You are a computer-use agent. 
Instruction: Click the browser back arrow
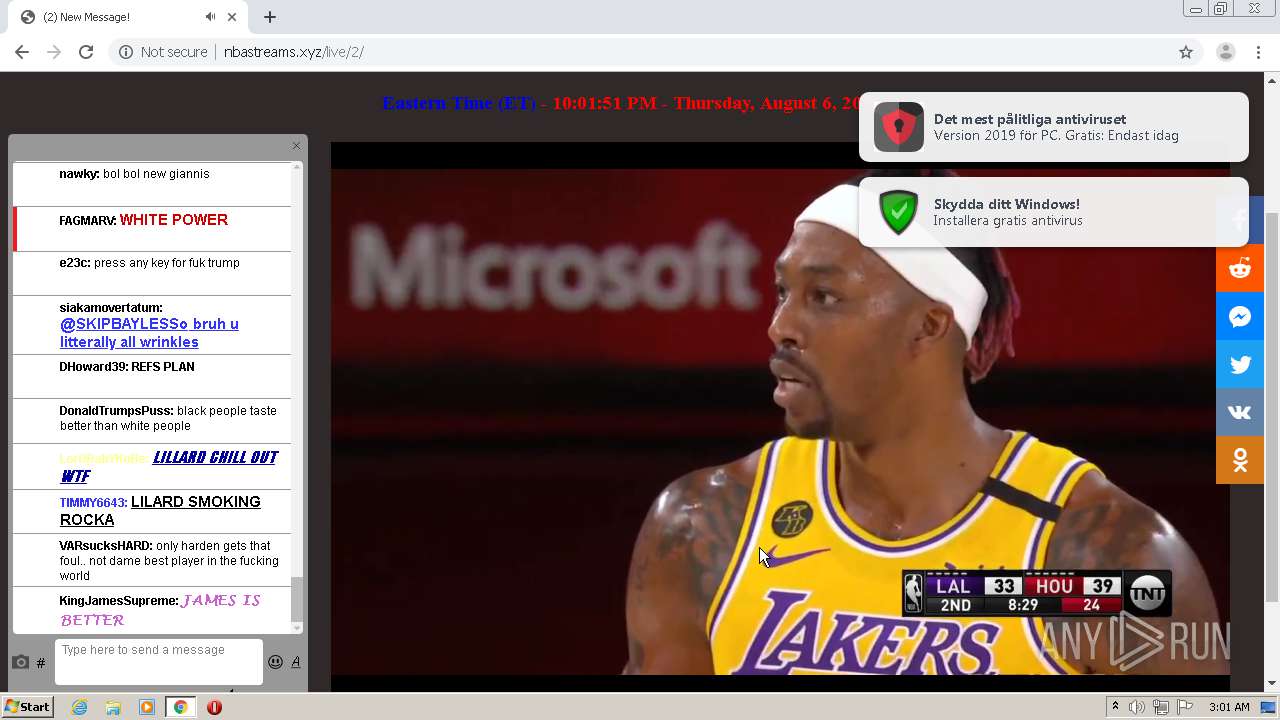pos(22,52)
